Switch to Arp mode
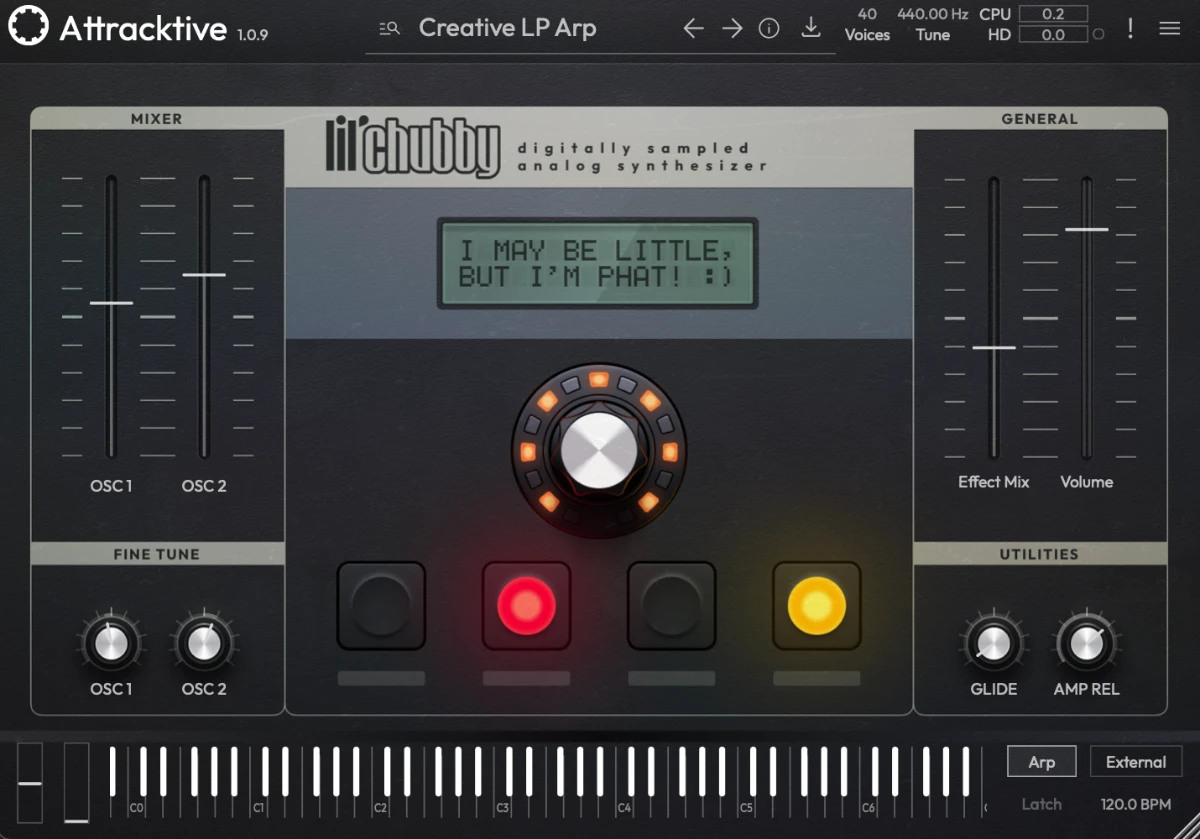This screenshot has height=839, width=1200. coord(1041,761)
